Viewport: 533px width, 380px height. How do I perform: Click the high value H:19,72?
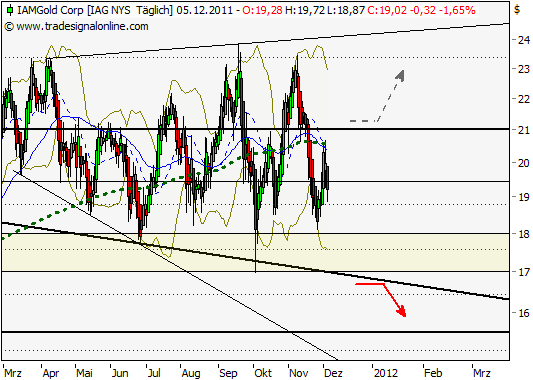coord(305,11)
